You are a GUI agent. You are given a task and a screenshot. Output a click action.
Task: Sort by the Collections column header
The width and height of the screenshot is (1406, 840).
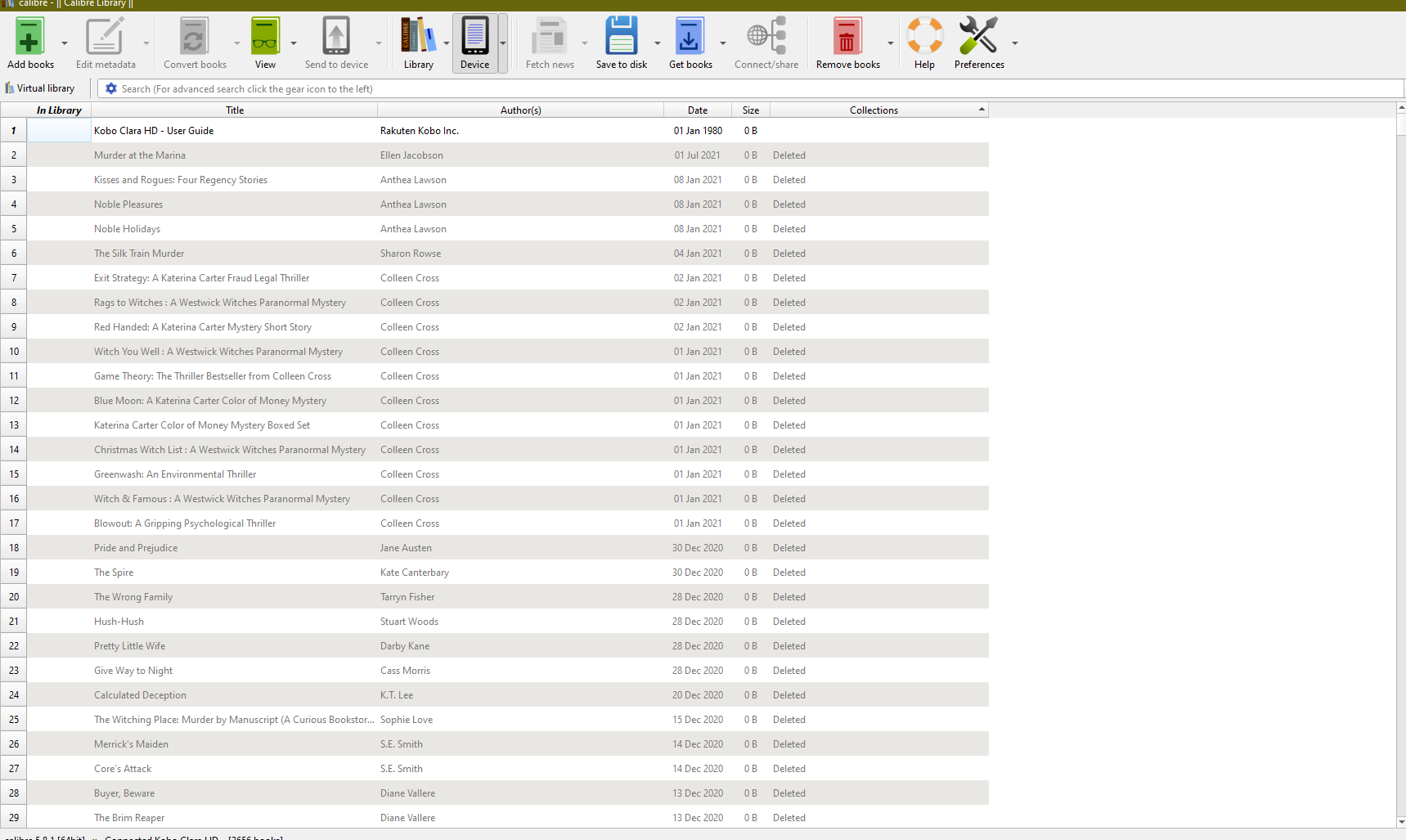879,110
